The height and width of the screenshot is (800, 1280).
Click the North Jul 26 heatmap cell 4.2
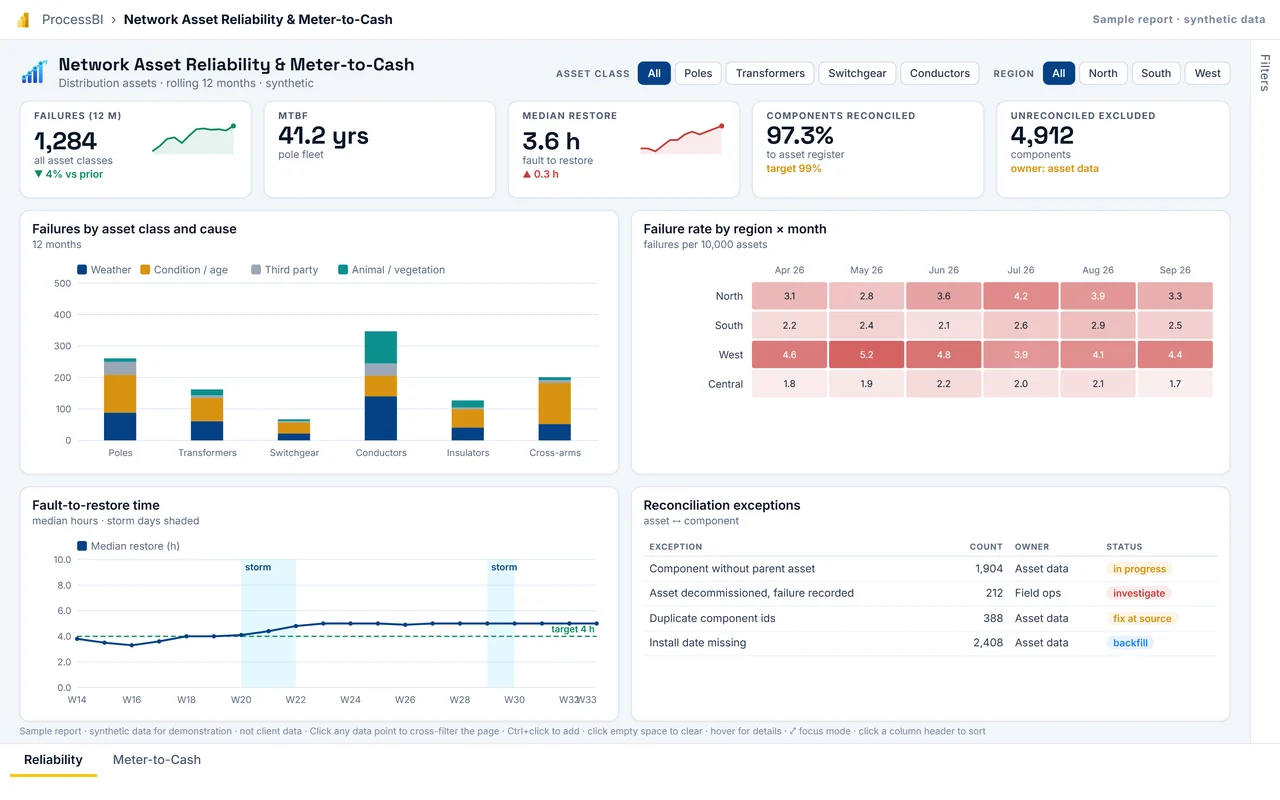[x=1021, y=296]
